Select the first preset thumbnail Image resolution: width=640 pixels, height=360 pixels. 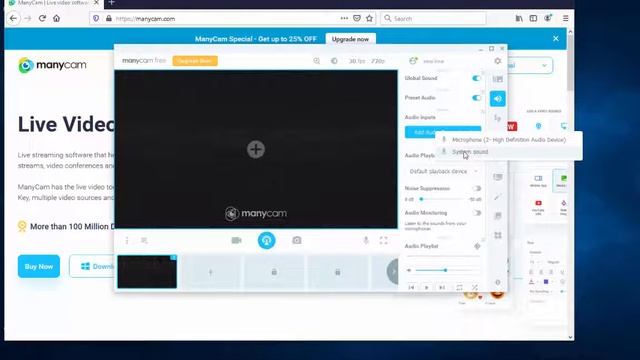(x=147, y=272)
